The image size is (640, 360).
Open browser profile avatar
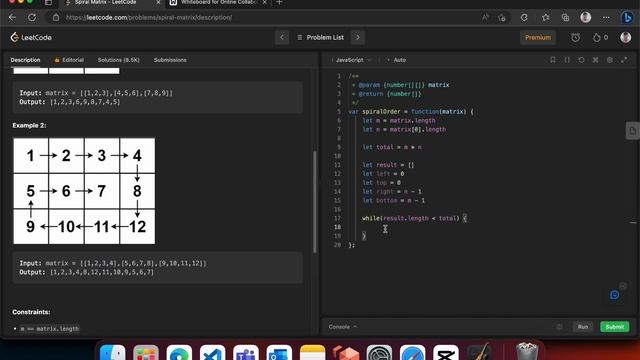586,18
